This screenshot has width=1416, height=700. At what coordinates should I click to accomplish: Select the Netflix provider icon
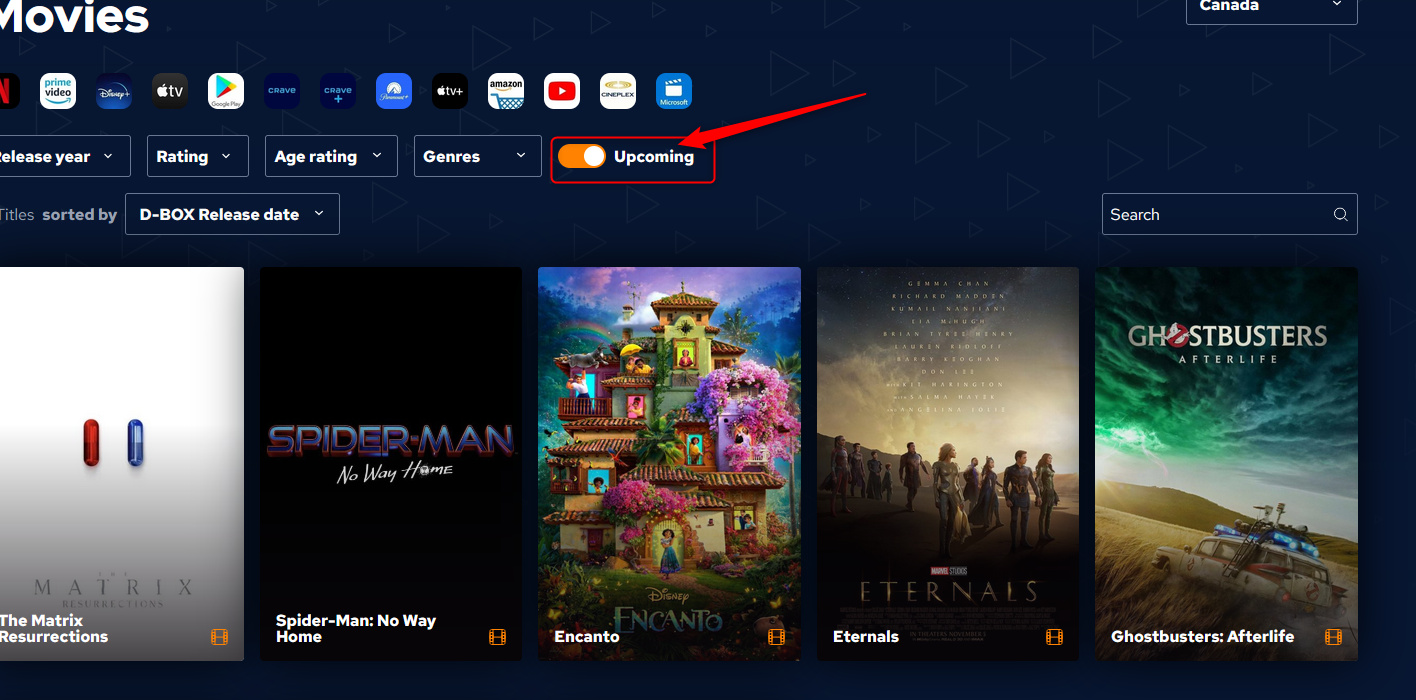click(8, 91)
